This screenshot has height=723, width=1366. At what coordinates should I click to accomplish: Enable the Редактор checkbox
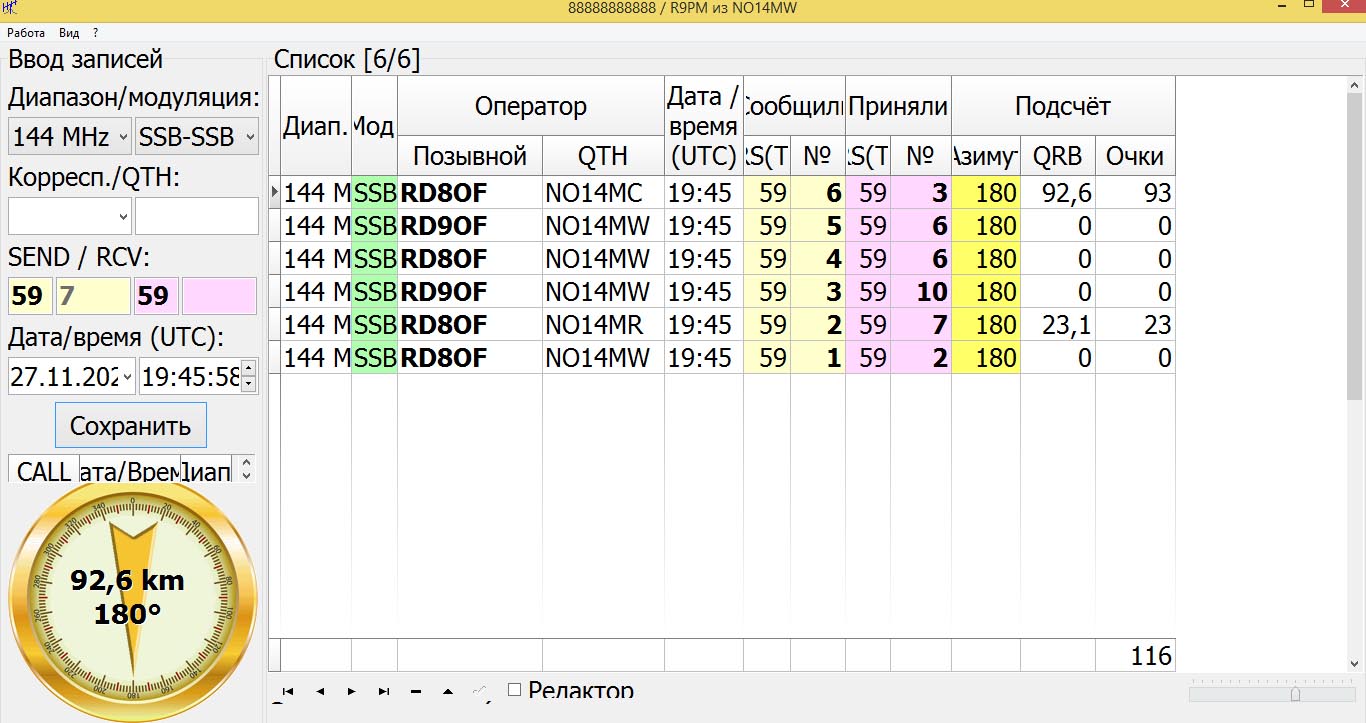pos(515,689)
